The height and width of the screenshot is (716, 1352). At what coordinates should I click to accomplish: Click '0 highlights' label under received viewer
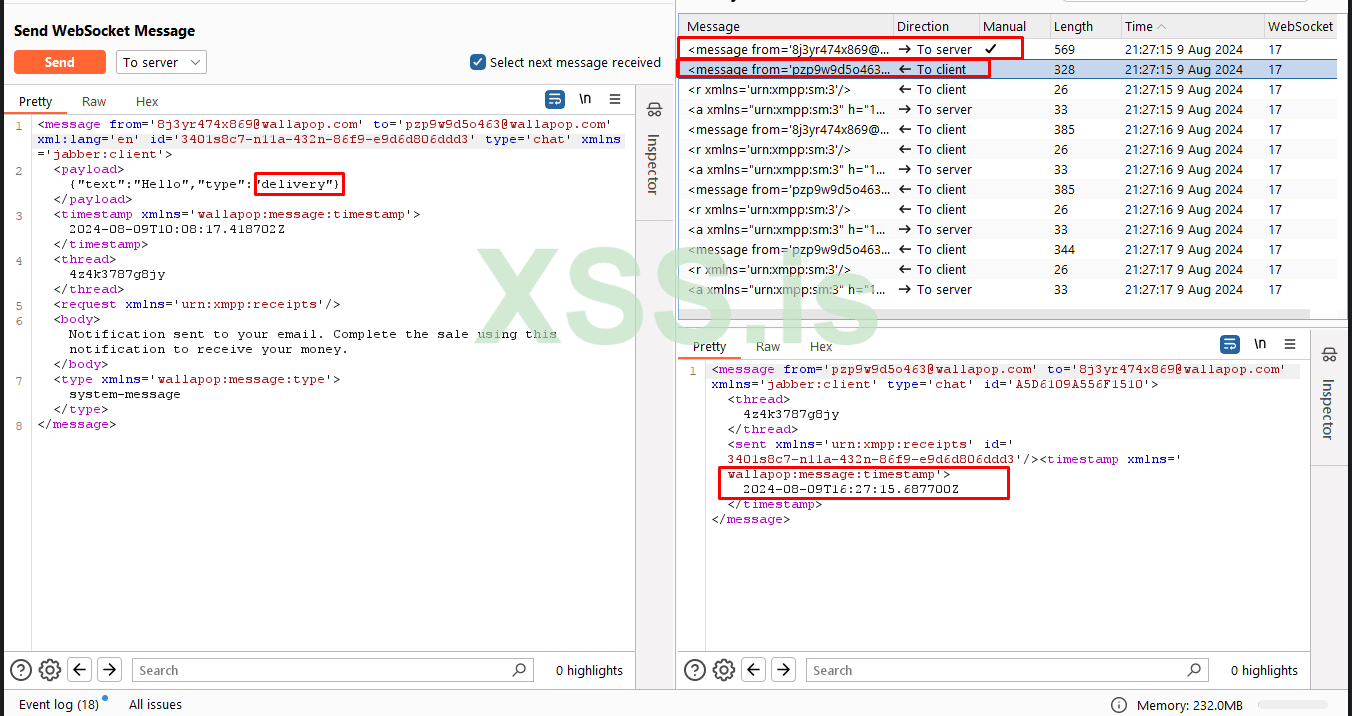(x=1264, y=670)
